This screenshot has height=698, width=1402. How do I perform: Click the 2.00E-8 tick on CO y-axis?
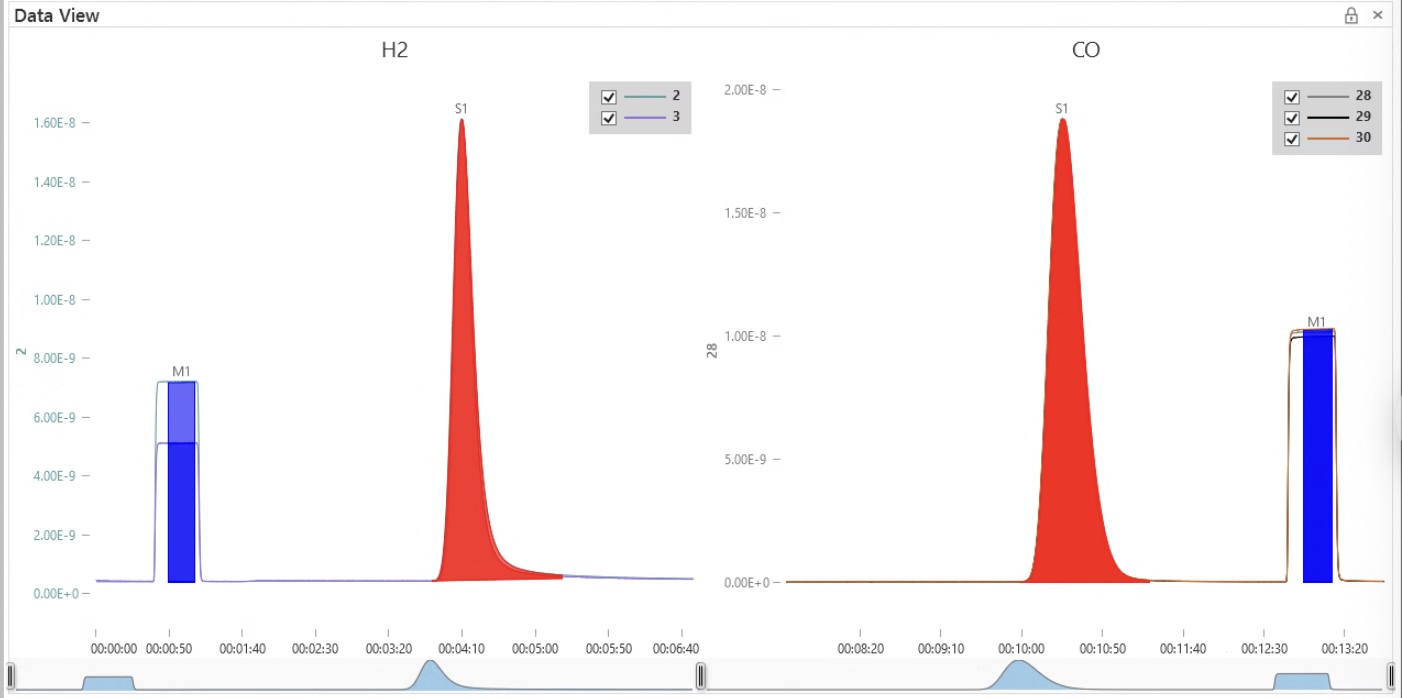point(743,90)
